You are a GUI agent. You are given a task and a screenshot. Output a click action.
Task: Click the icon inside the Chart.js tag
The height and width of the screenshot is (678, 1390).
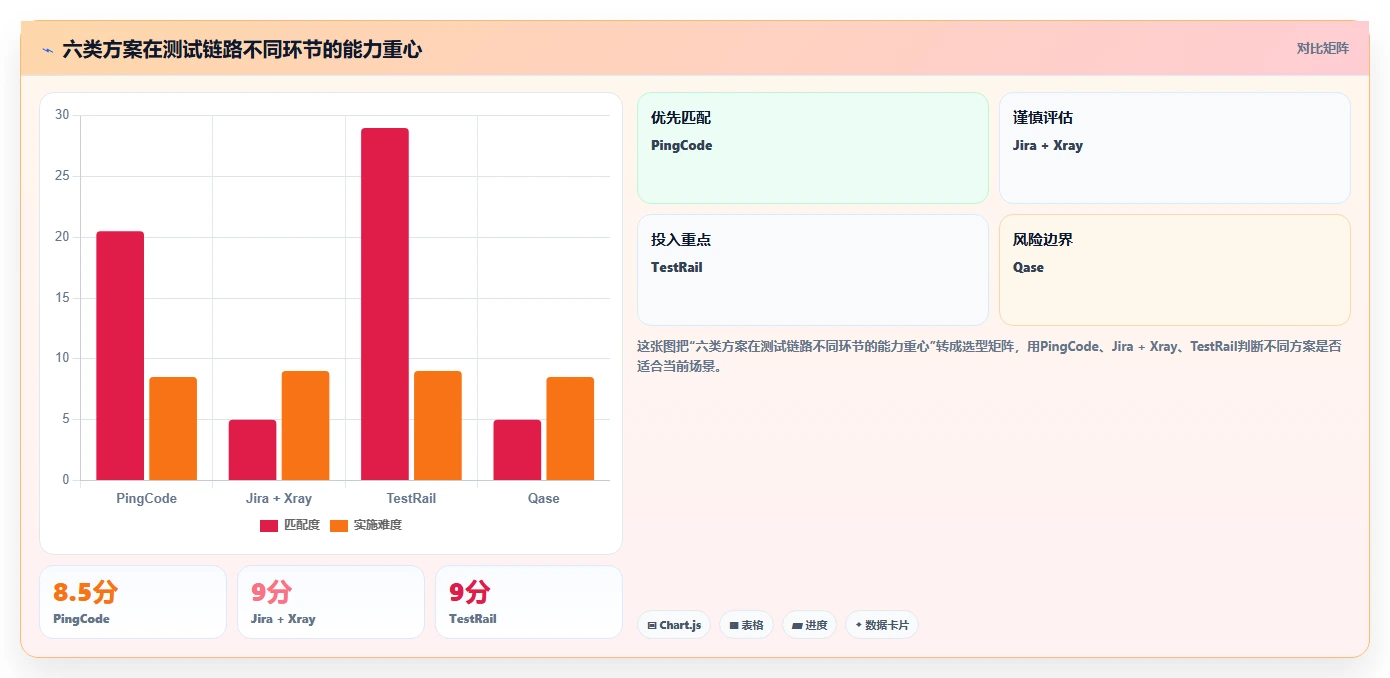[652, 625]
